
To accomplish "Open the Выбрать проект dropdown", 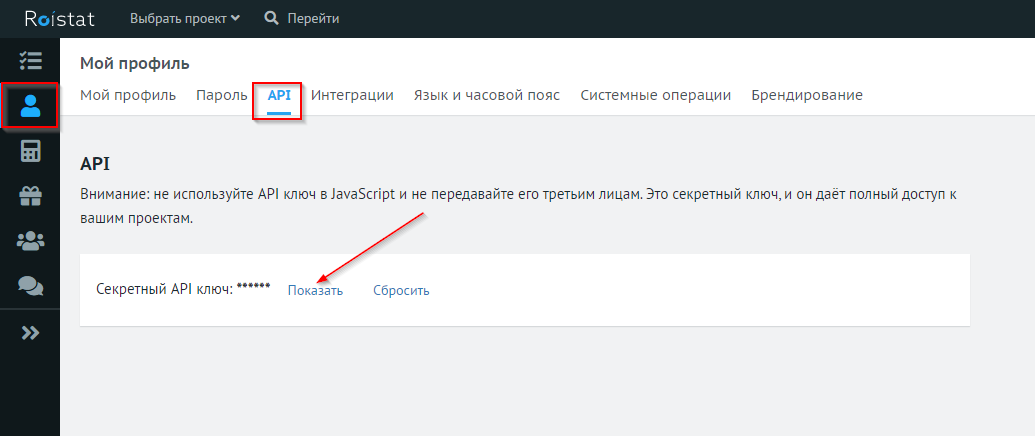I will pos(185,18).
